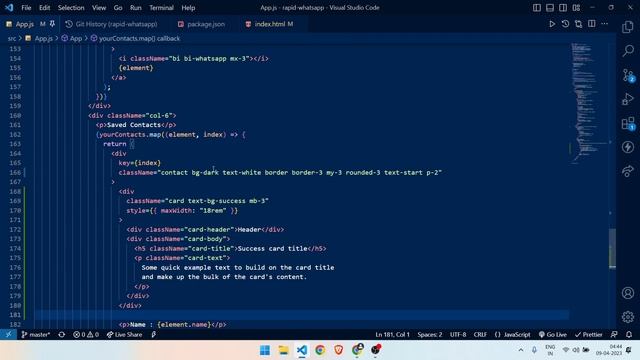The image size is (640, 360).
Task: Run the current file with play icon
Action: [x=552, y=24]
